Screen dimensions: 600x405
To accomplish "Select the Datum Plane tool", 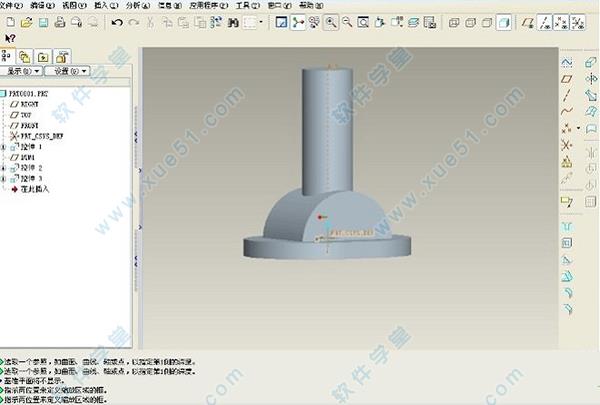I will tap(567, 79).
